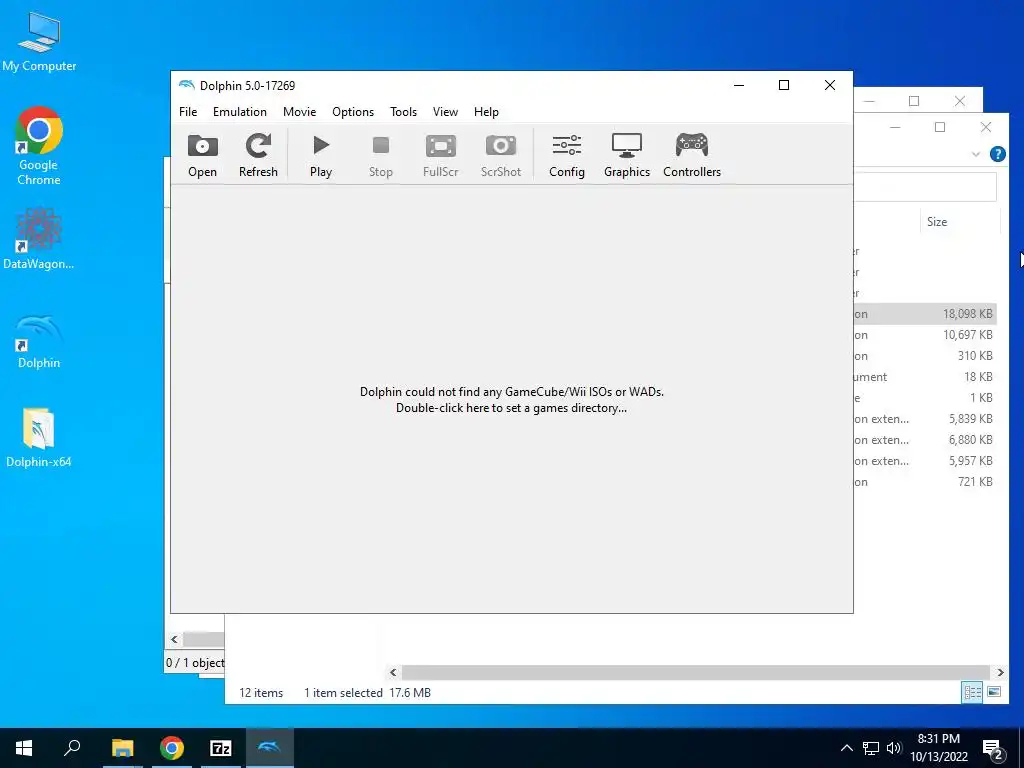The image size is (1024, 768).
Task: Click the Chrome taskbar icon
Action: click(x=172, y=748)
